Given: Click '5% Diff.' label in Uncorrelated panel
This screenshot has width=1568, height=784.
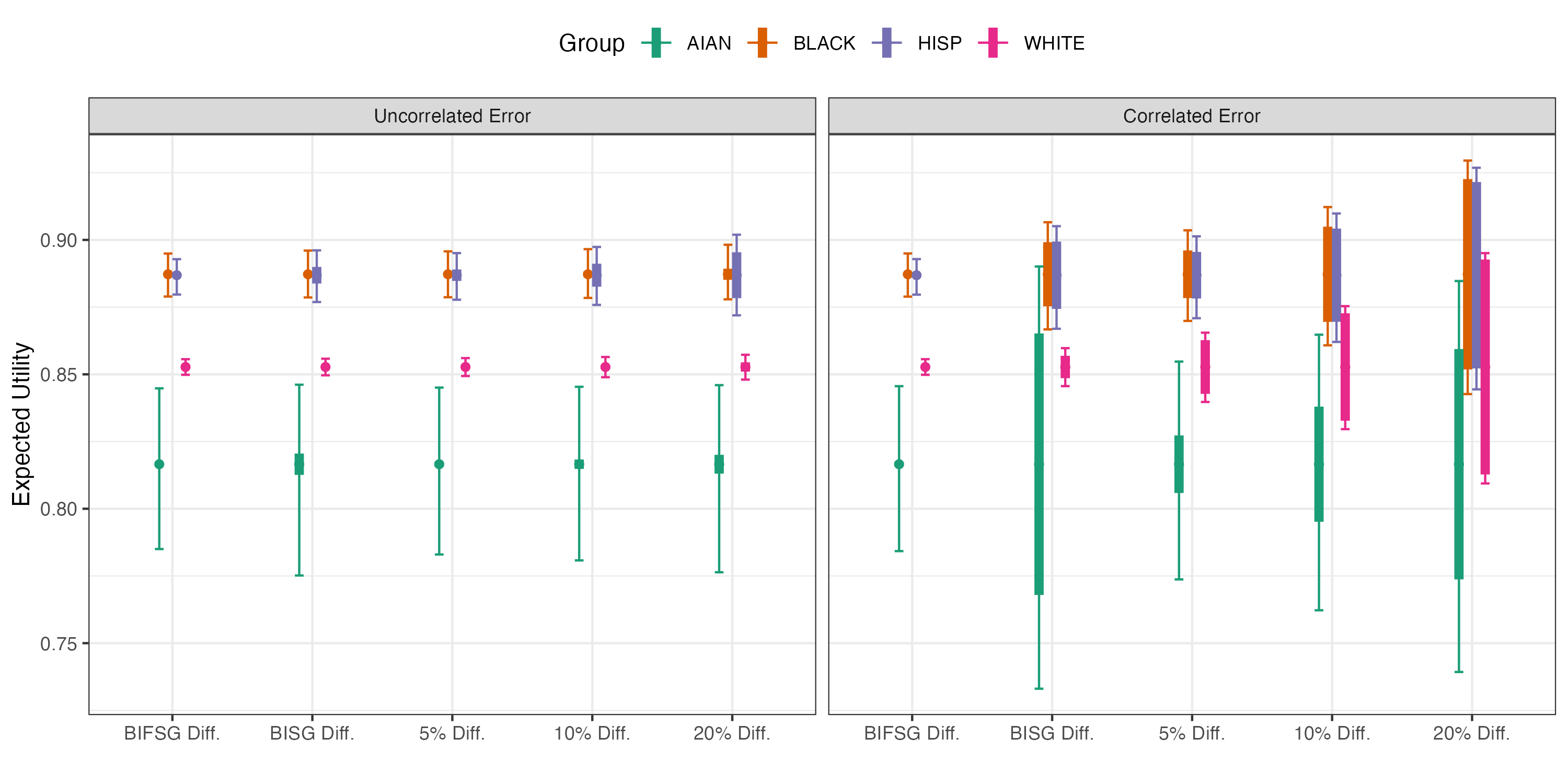Looking at the screenshot, I should (x=452, y=733).
